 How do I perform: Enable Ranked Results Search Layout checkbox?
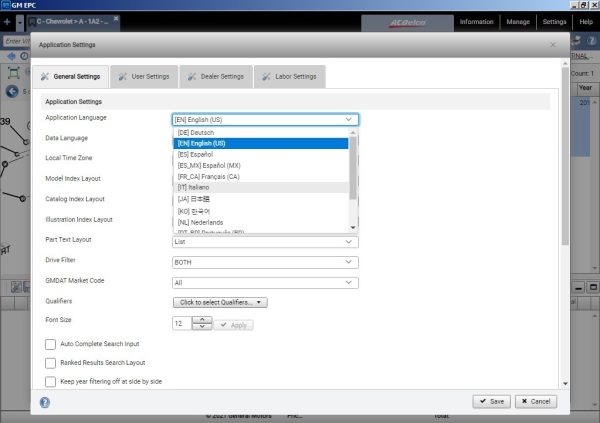51,363
